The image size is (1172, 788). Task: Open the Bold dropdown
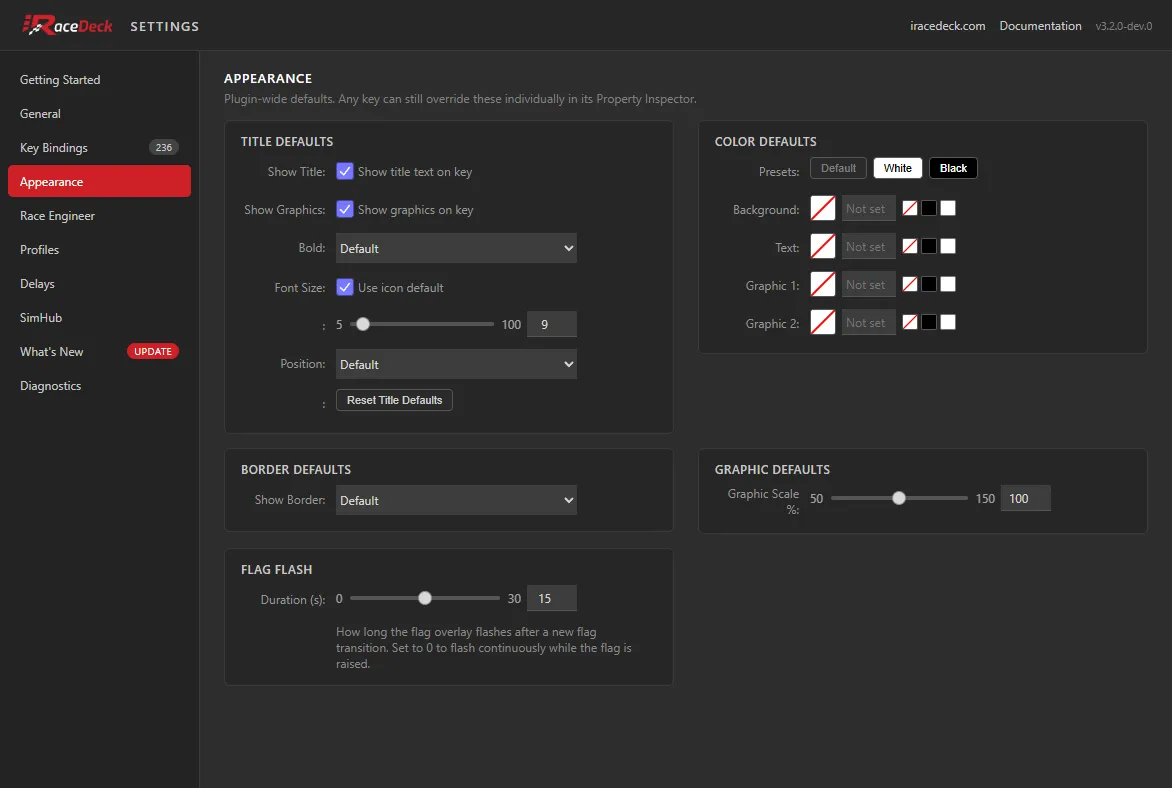[456, 248]
